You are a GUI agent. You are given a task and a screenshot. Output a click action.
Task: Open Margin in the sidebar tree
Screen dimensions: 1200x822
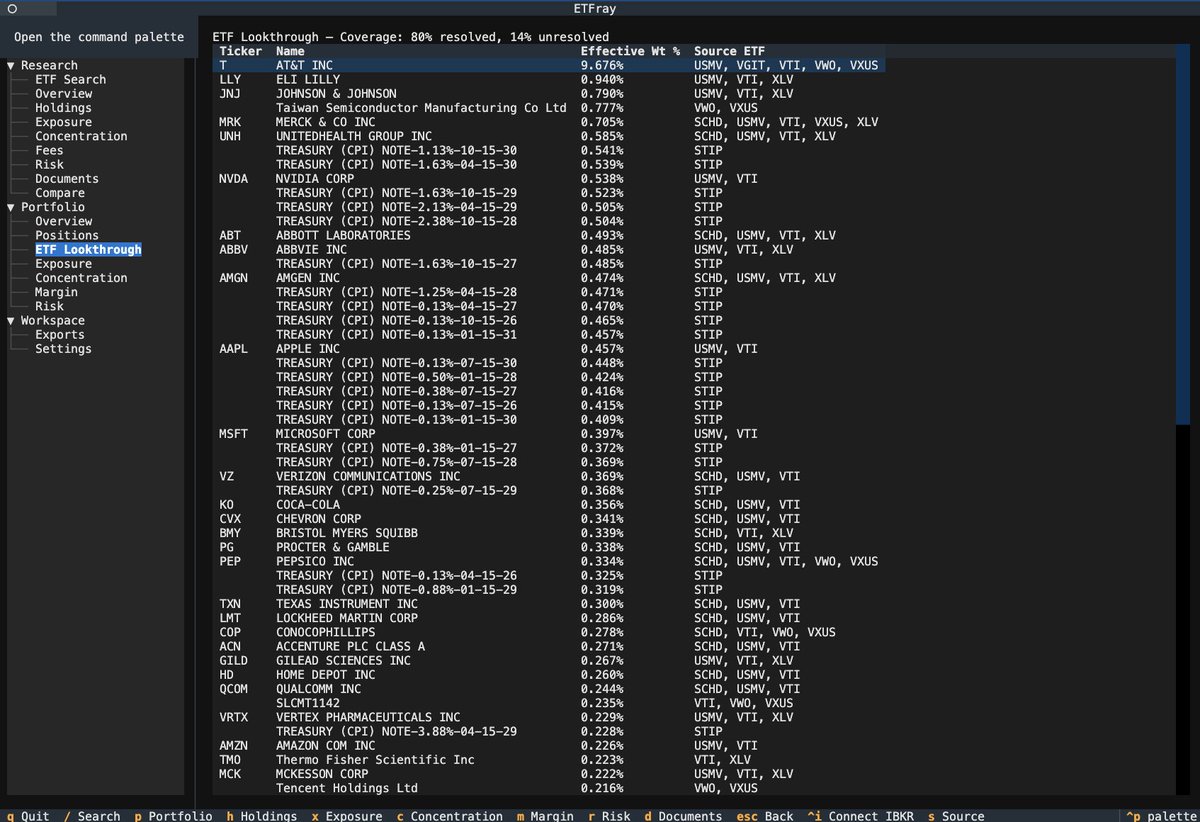pos(56,292)
